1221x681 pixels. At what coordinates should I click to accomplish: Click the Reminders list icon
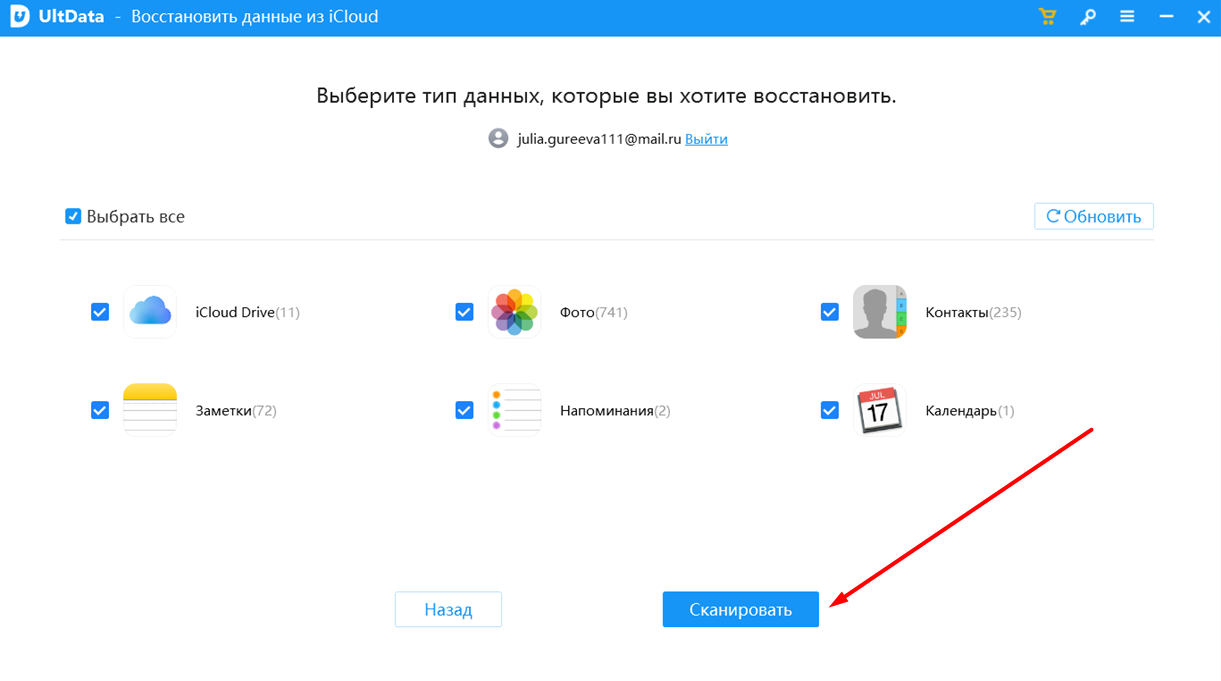click(x=514, y=410)
